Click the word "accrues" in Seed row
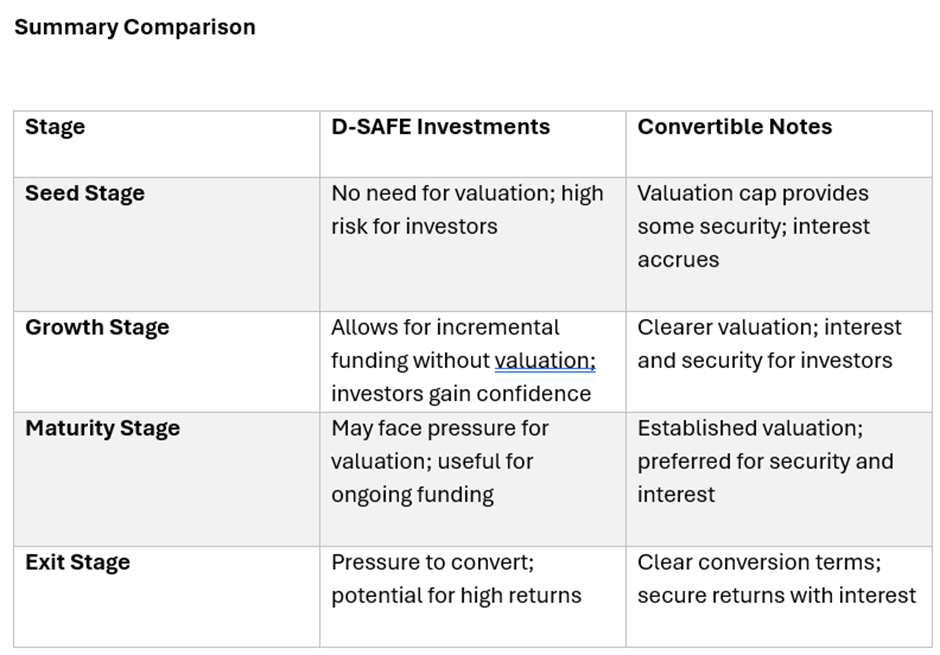Screen dimensions: 940x655 pos(678,259)
